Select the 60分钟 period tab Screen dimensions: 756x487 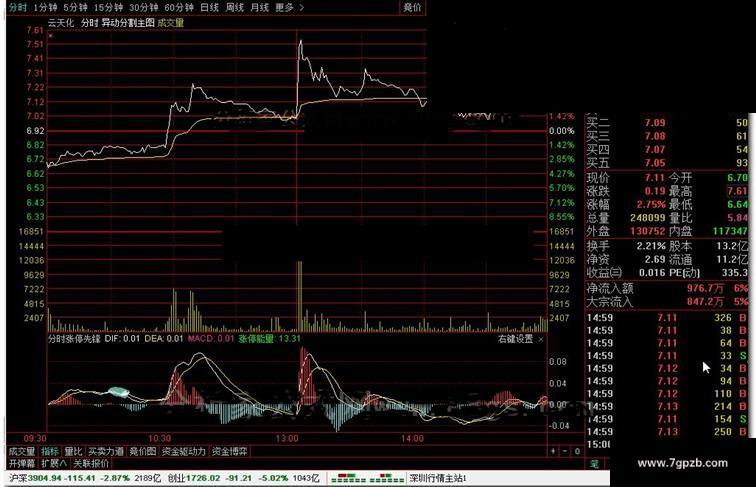coord(179,7)
